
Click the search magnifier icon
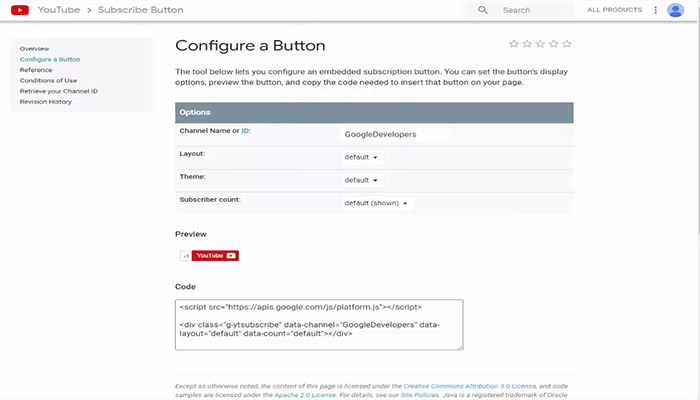pos(483,10)
